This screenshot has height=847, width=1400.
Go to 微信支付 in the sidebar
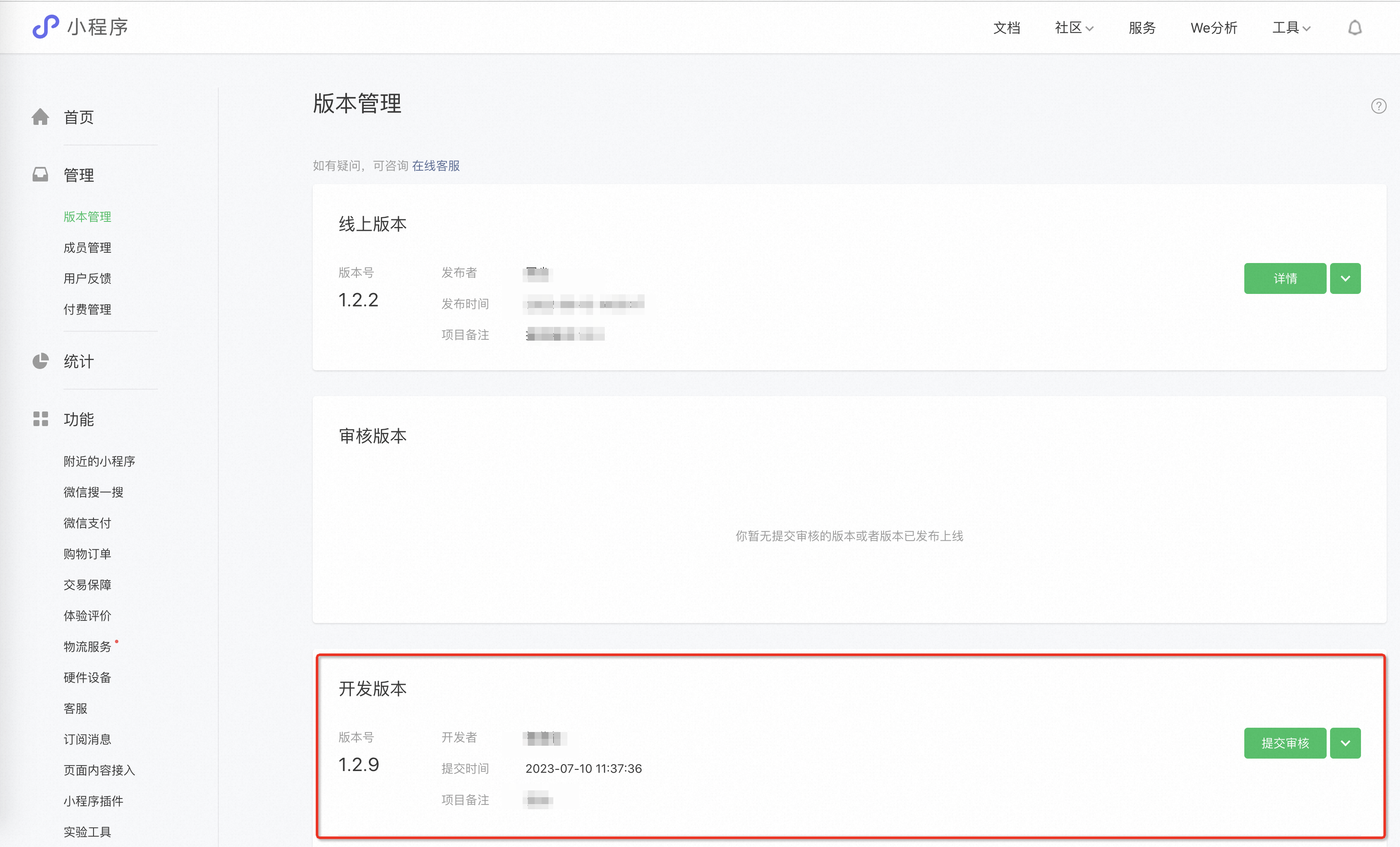(87, 523)
